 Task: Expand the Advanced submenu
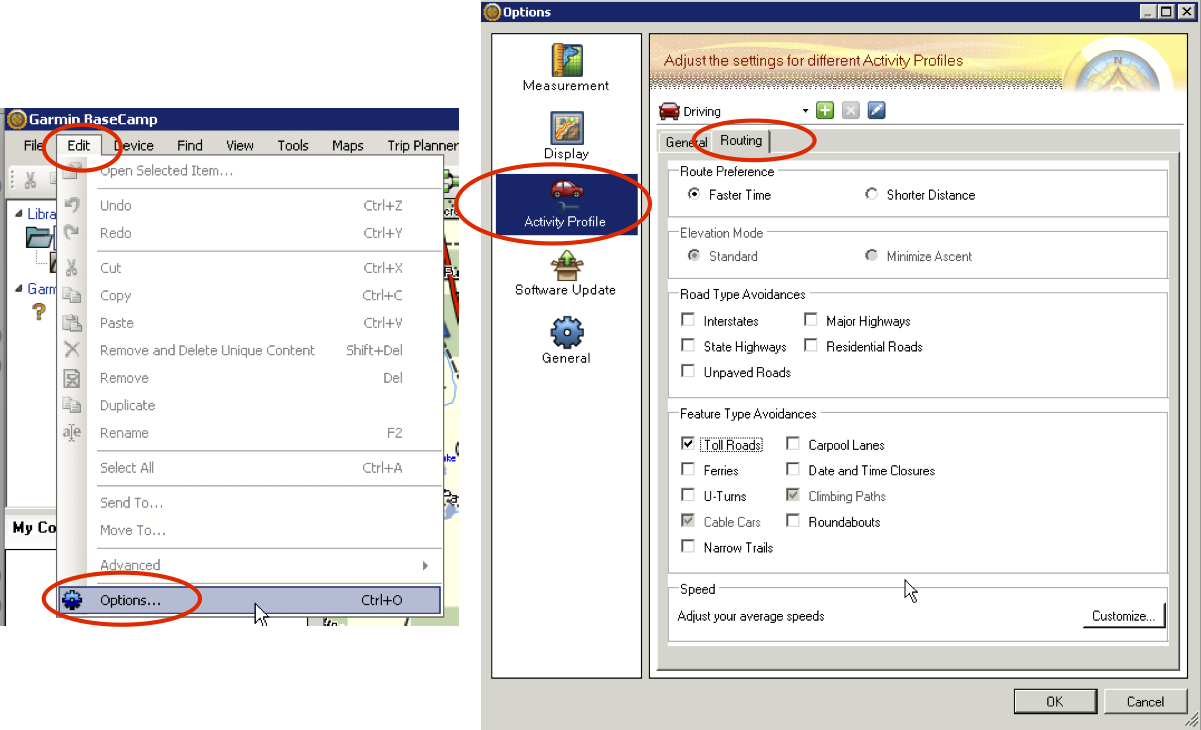coord(250,565)
